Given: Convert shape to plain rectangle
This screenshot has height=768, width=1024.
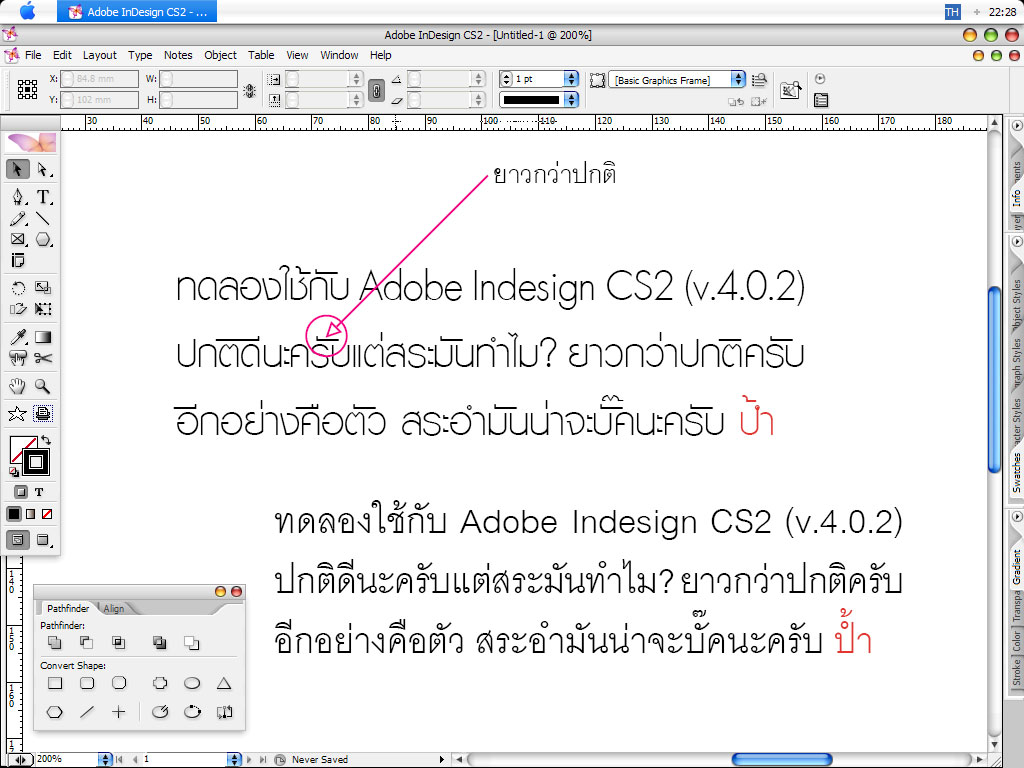Looking at the screenshot, I should tap(55, 683).
